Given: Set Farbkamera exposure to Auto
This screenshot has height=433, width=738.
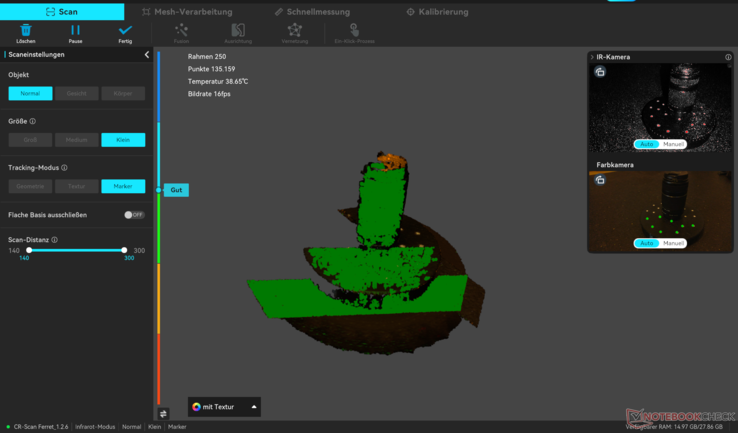Looking at the screenshot, I should pyautogui.click(x=646, y=243).
